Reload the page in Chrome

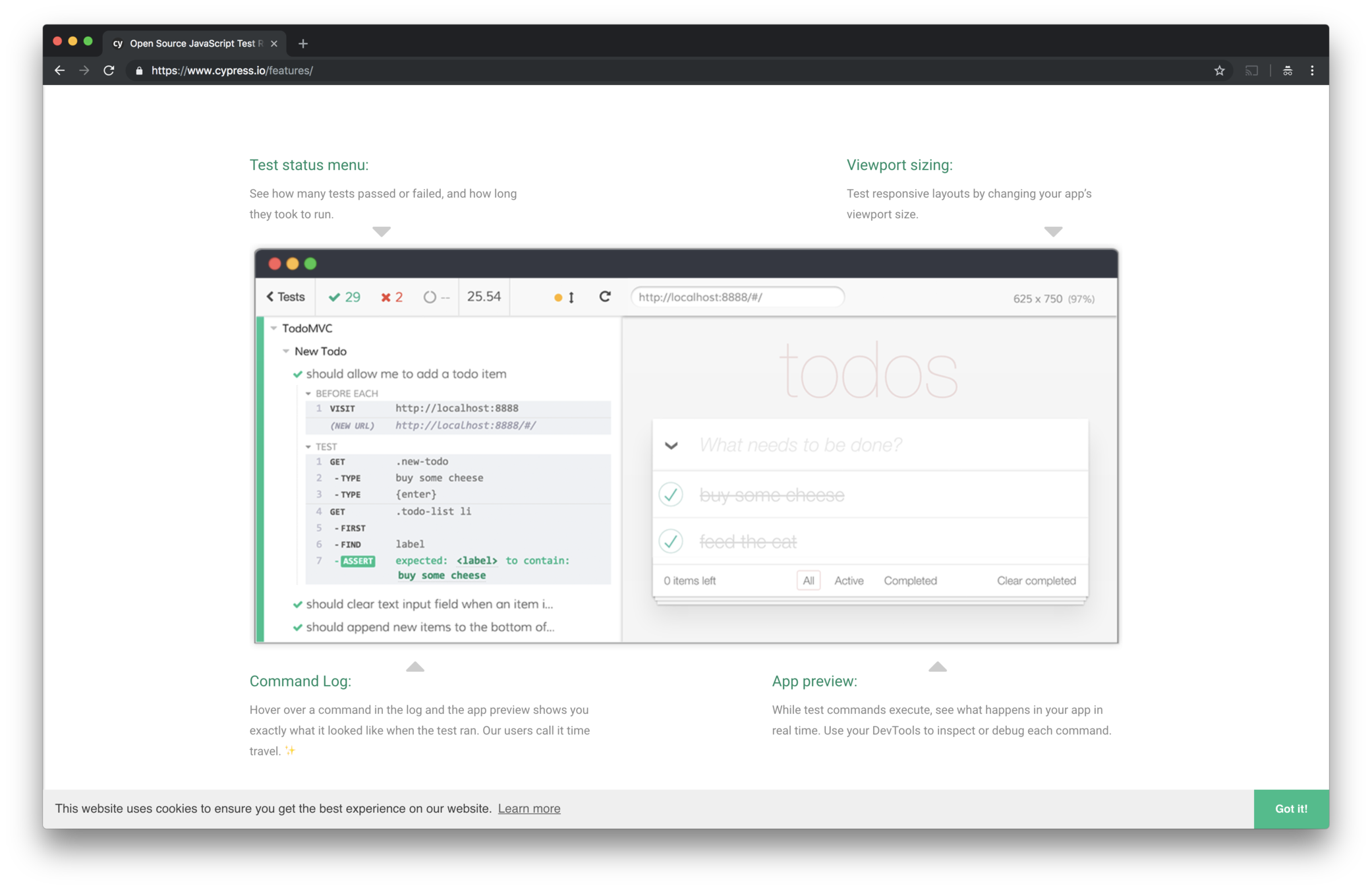point(109,71)
